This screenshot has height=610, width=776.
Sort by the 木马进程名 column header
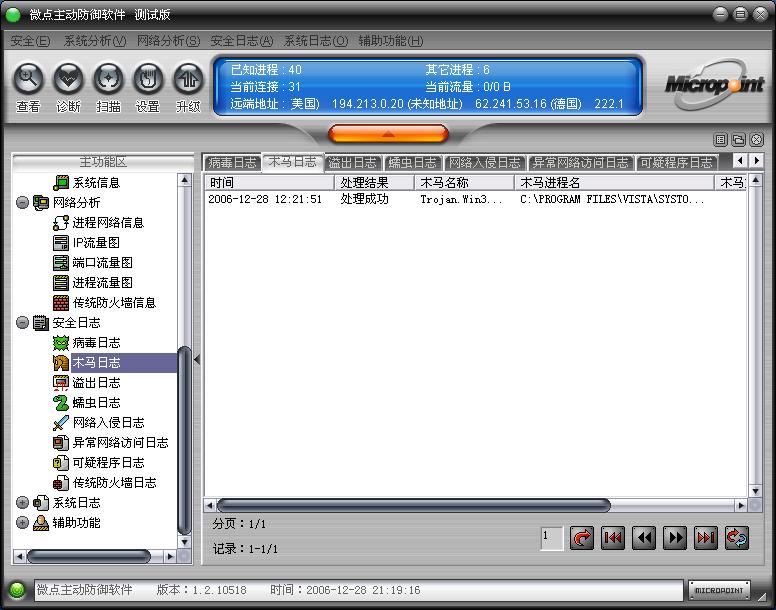[x=615, y=183]
